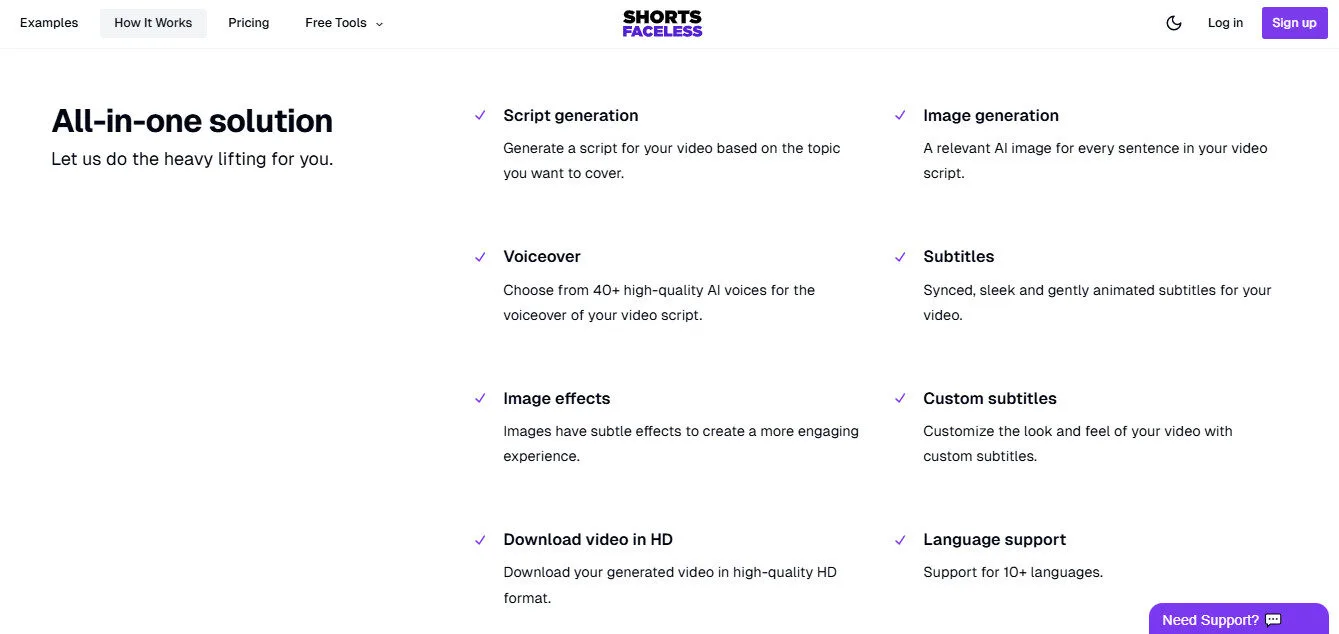Click the chat bubble icon on Need Support

[1272, 619]
